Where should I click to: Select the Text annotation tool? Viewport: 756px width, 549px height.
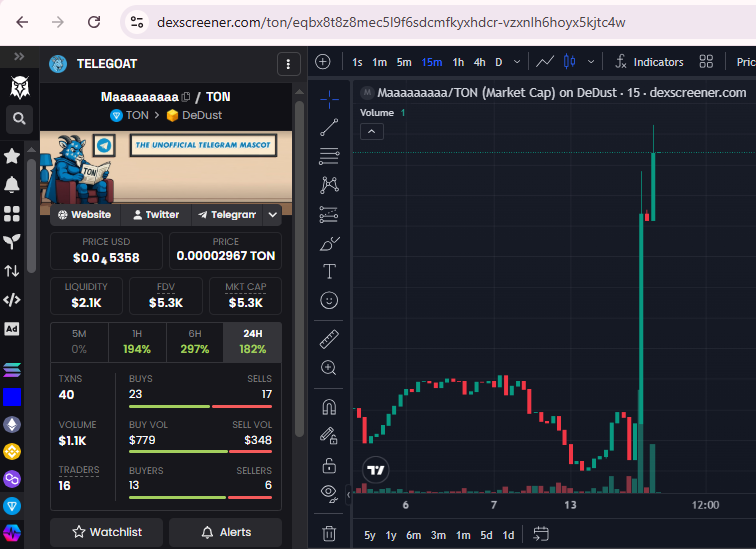pos(329,271)
